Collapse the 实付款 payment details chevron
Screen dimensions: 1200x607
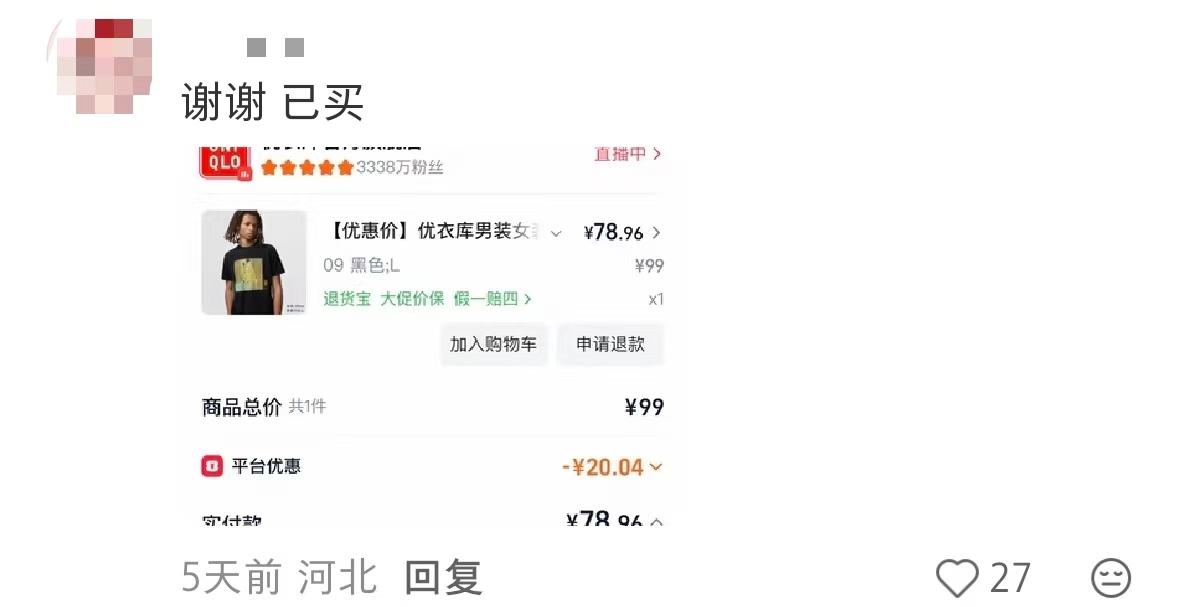point(656,521)
